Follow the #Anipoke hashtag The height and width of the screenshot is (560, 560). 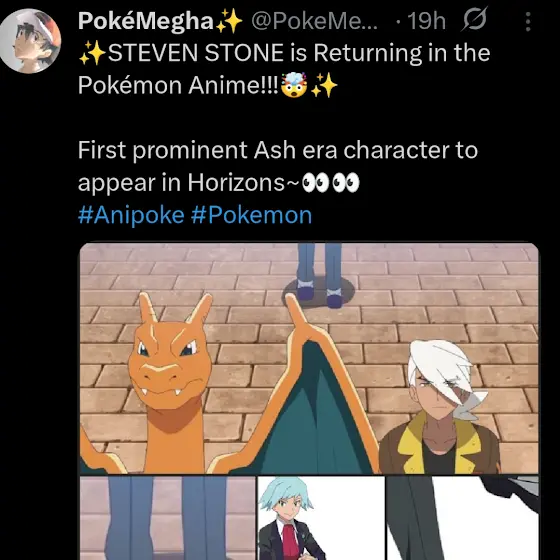point(131,215)
